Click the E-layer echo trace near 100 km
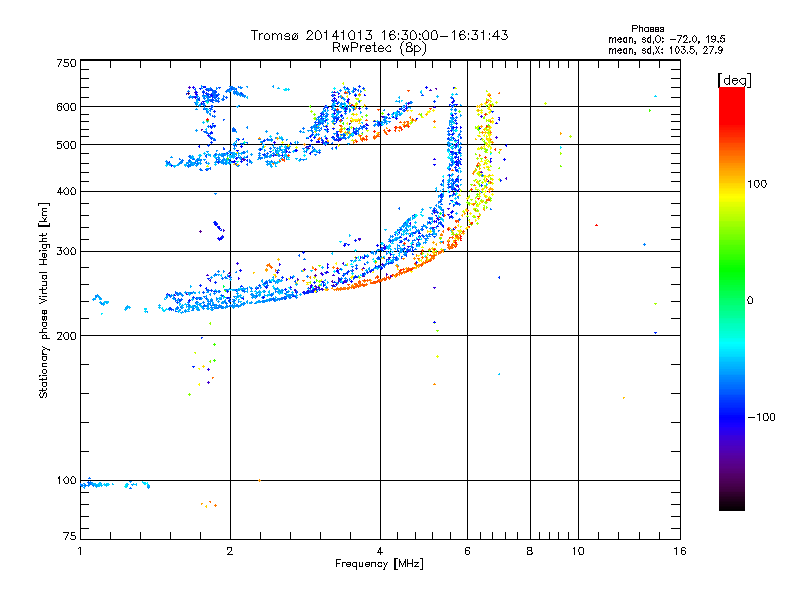800x600 pixels. coord(115,484)
